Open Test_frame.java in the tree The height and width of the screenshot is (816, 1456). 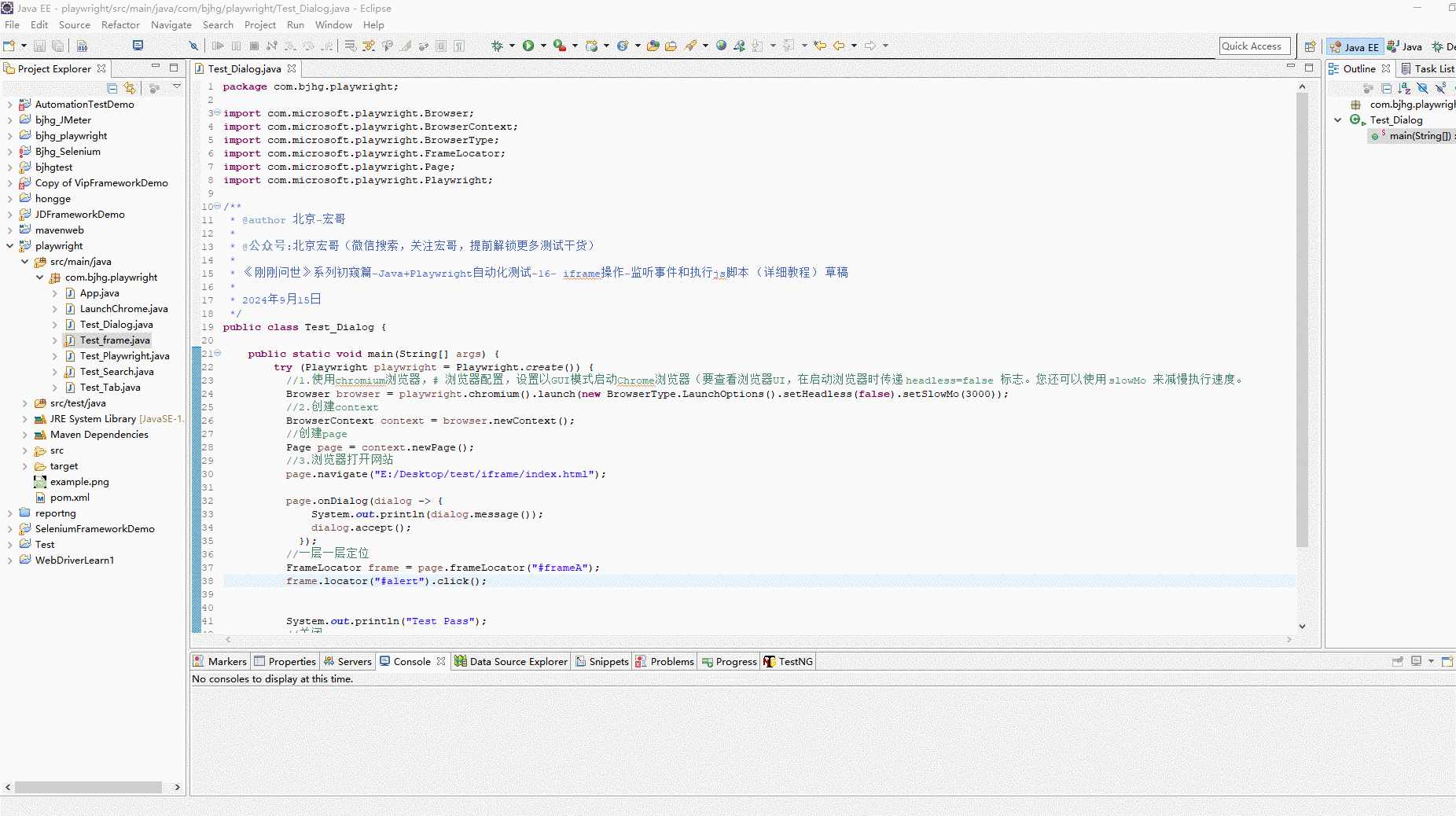(x=114, y=340)
